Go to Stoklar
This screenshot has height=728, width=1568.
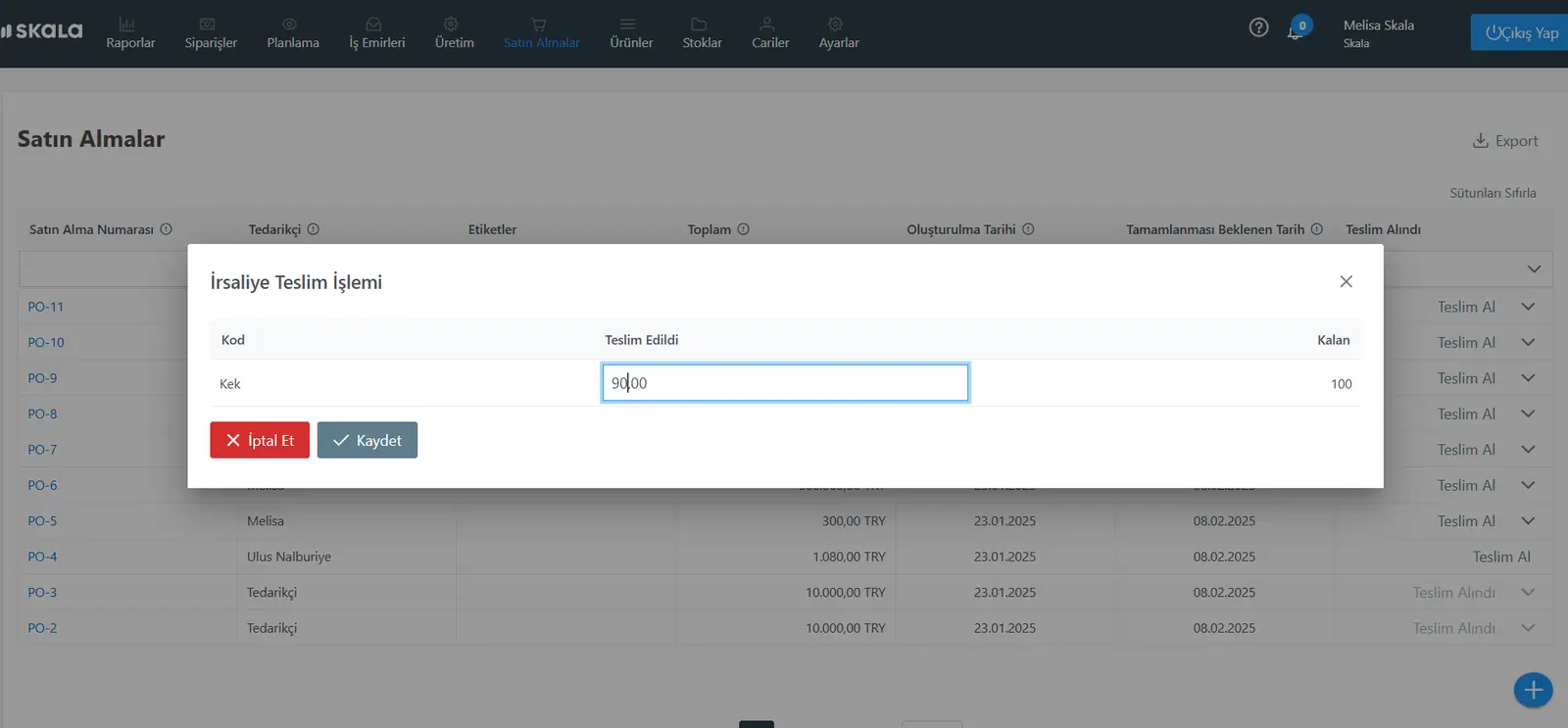pos(702,33)
